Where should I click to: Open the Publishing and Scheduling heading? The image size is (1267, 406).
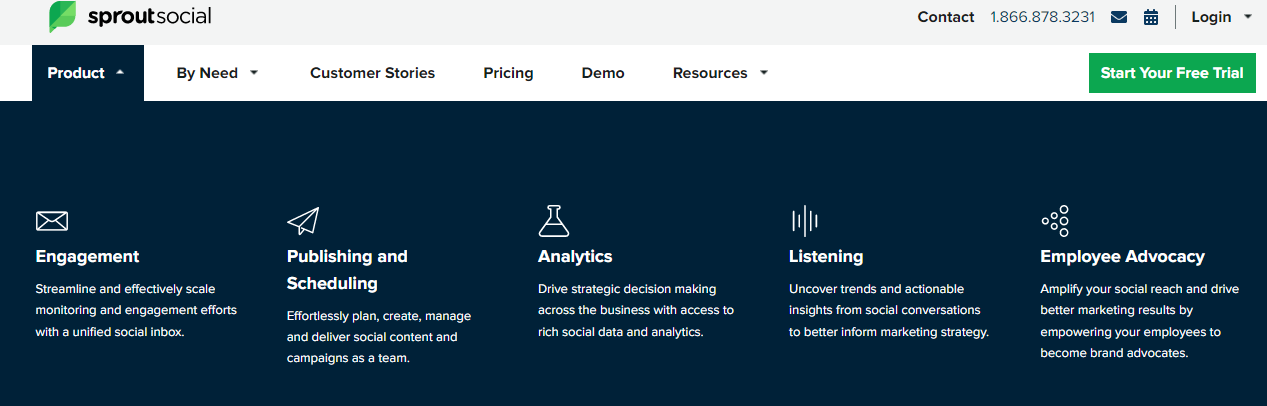pyautogui.click(x=347, y=270)
